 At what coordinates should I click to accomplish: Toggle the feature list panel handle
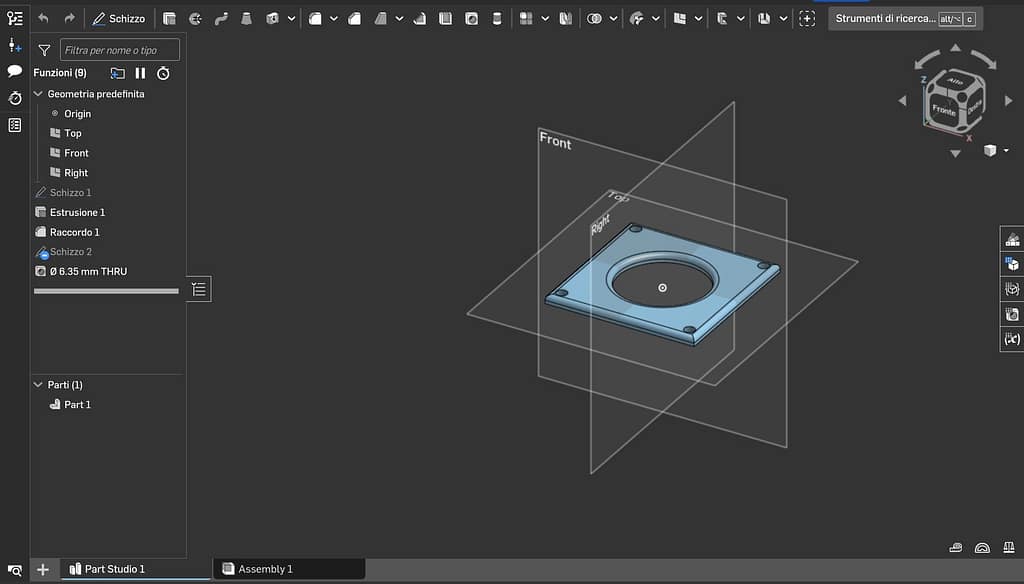coord(199,289)
